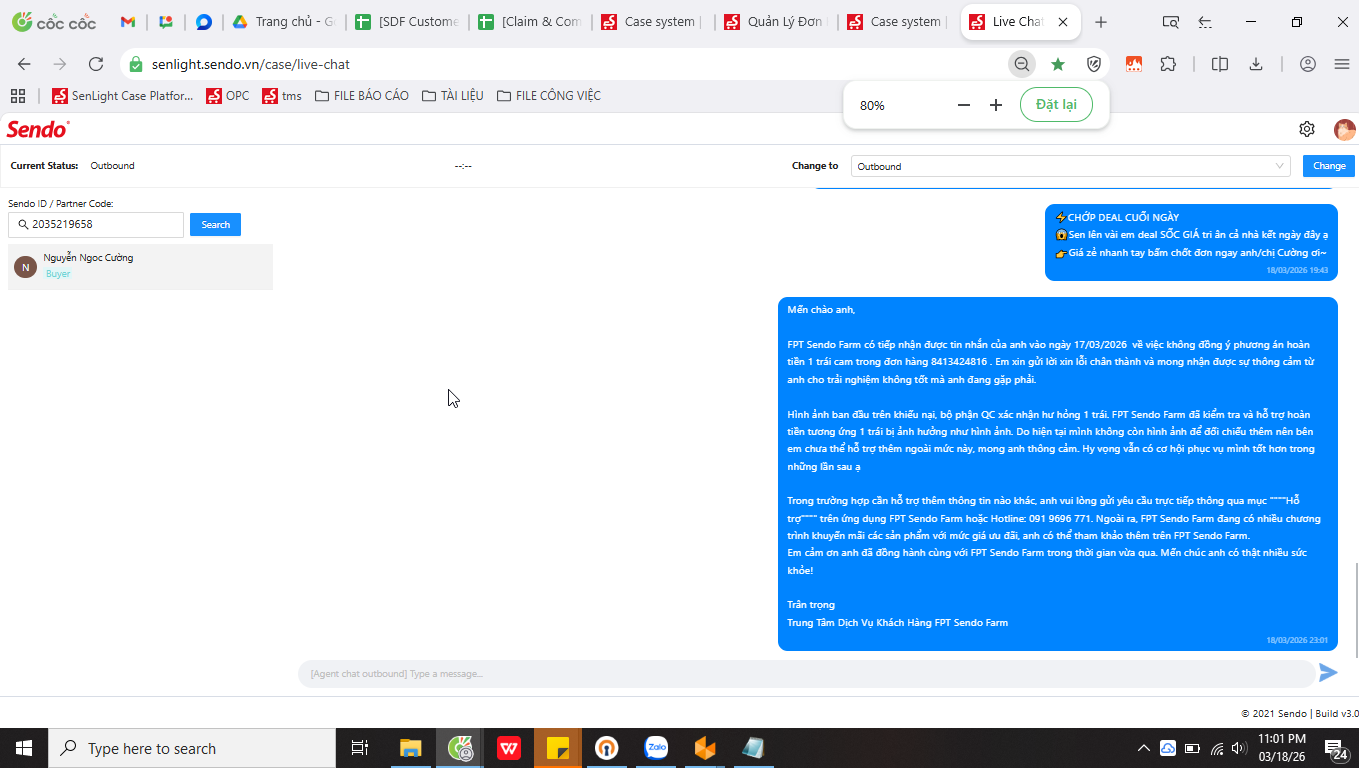Click the address bar URL
Viewport: 1359px width, 768px height.
click(251, 64)
